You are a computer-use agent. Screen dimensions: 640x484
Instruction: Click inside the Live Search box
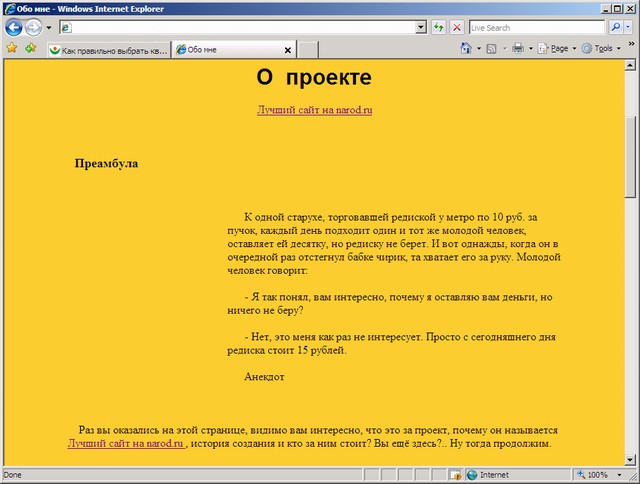[x=537, y=27]
